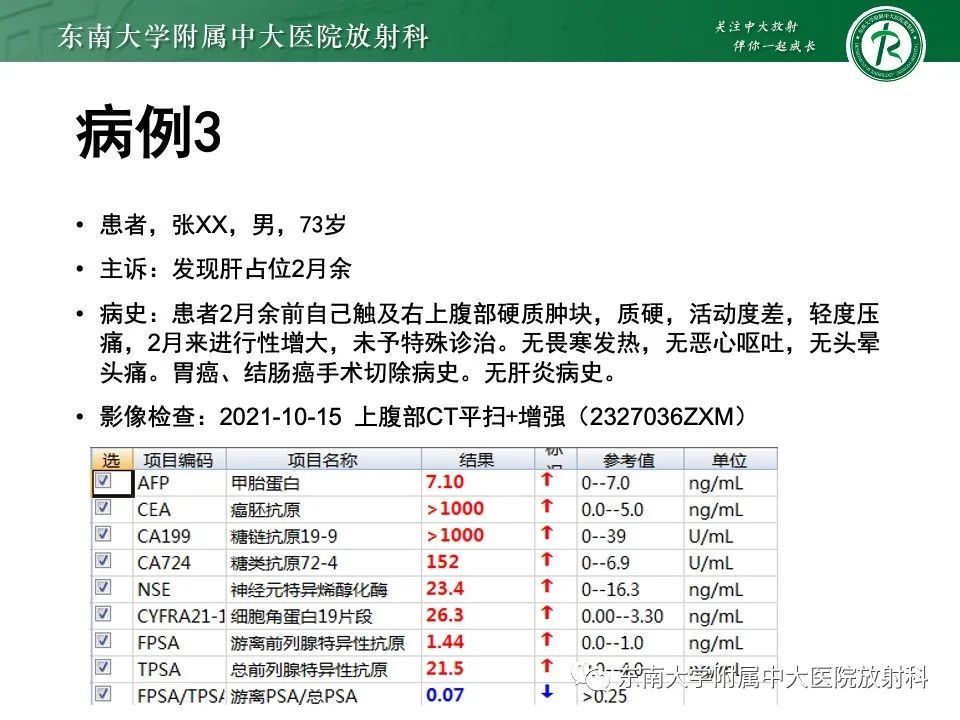Select the CEA result >1000

click(x=455, y=508)
